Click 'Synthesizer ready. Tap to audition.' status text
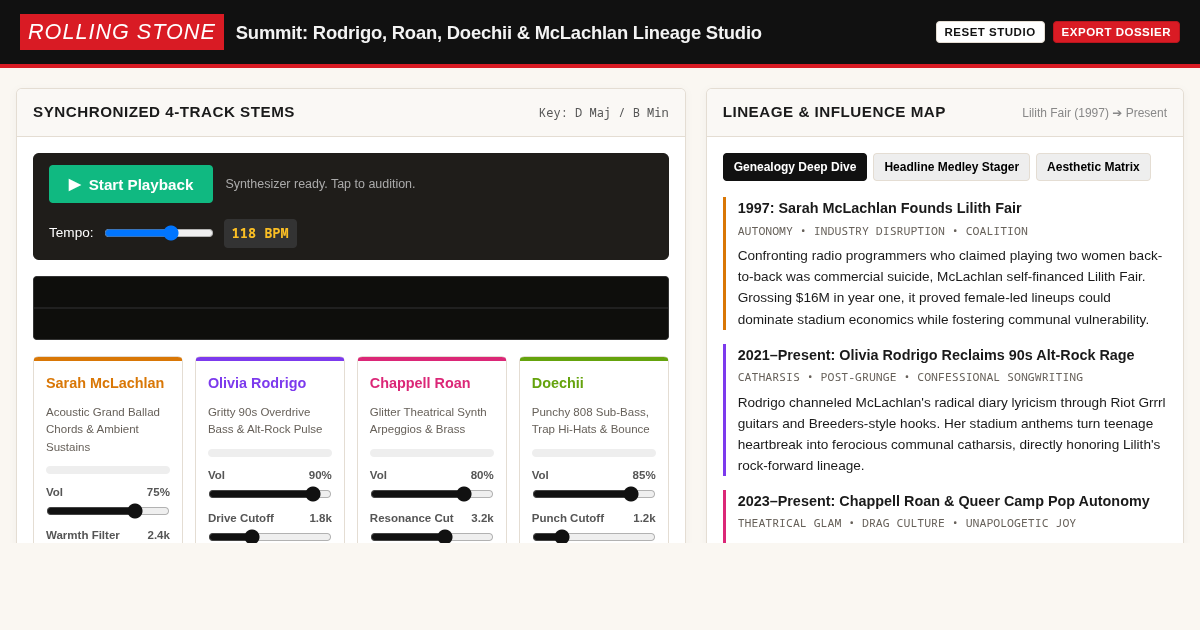This screenshot has width=1200, height=630. (320, 184)
